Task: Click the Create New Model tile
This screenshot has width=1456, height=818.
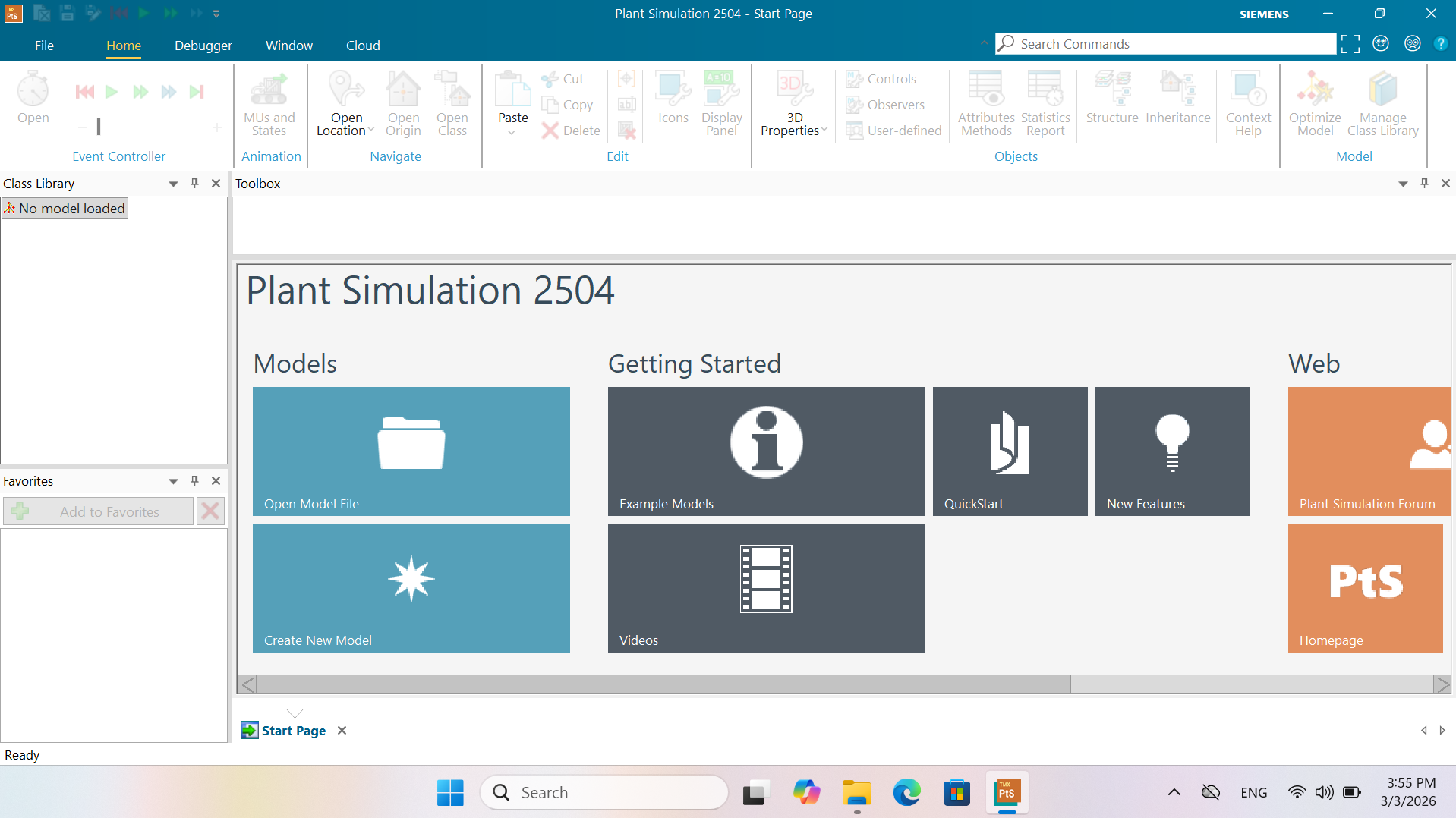Action: point(411,588)
